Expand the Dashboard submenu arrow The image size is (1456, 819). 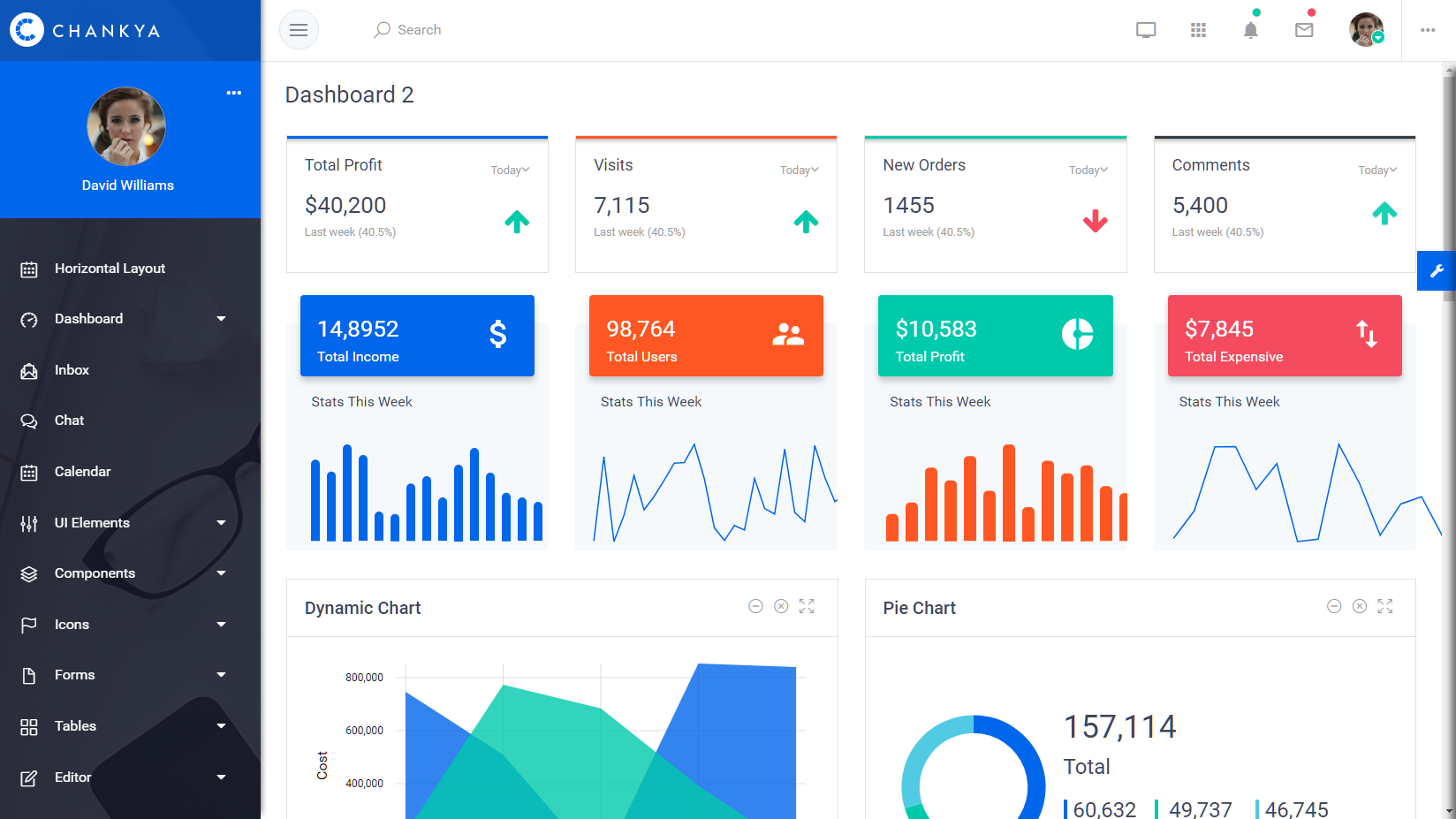[221, 319]
